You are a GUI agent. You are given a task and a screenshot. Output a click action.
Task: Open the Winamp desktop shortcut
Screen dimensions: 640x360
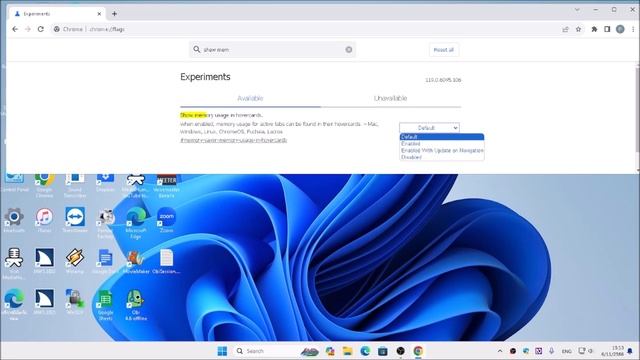click(x=75, y=261)
